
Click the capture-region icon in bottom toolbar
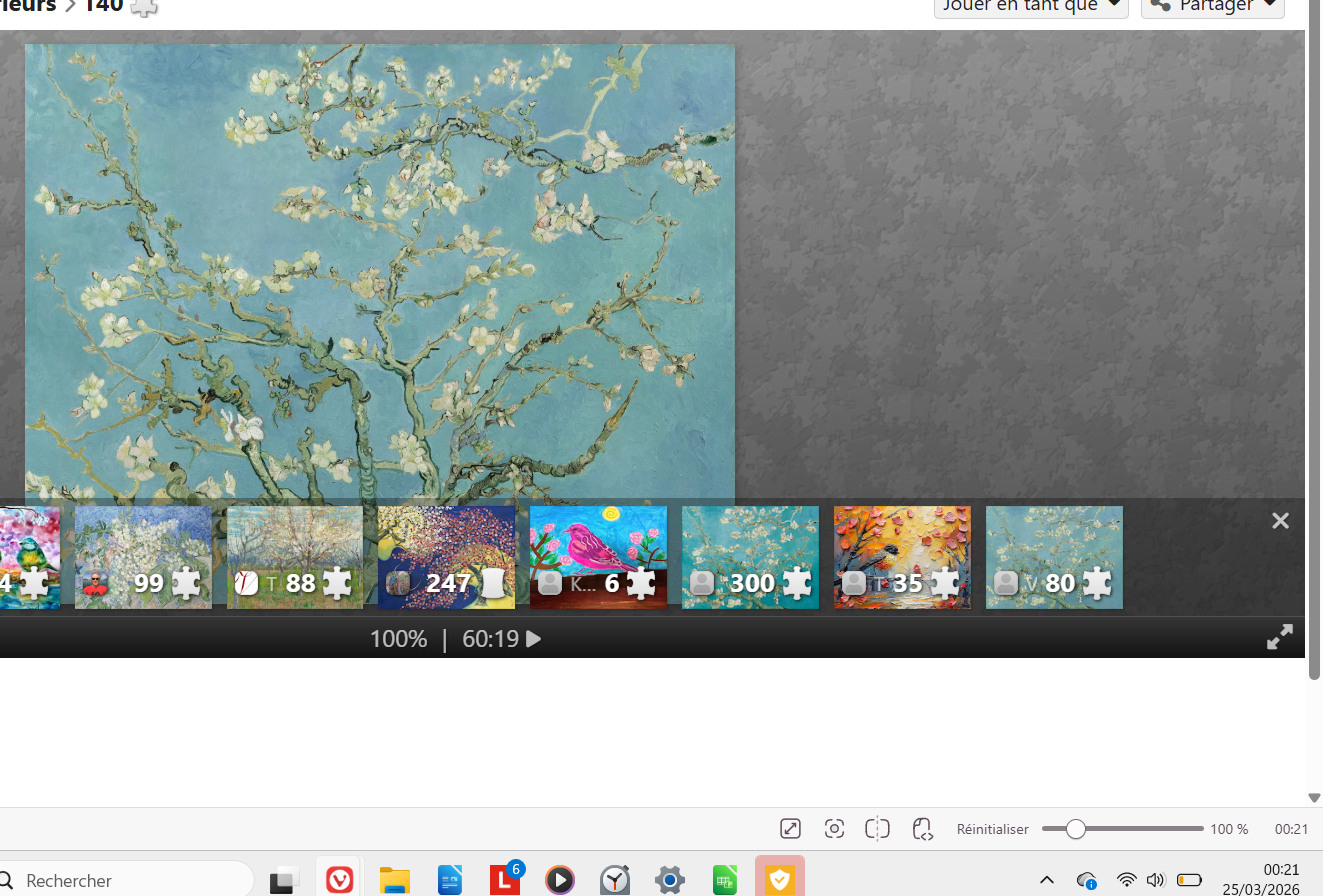(x=834, y=829)
